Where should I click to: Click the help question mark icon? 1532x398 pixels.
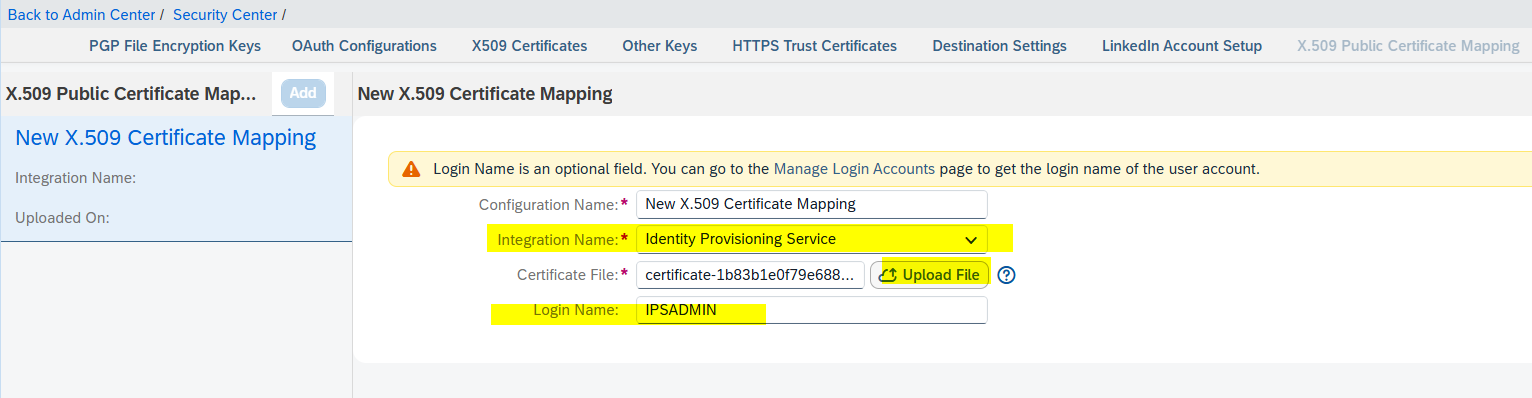(1007, 275)
